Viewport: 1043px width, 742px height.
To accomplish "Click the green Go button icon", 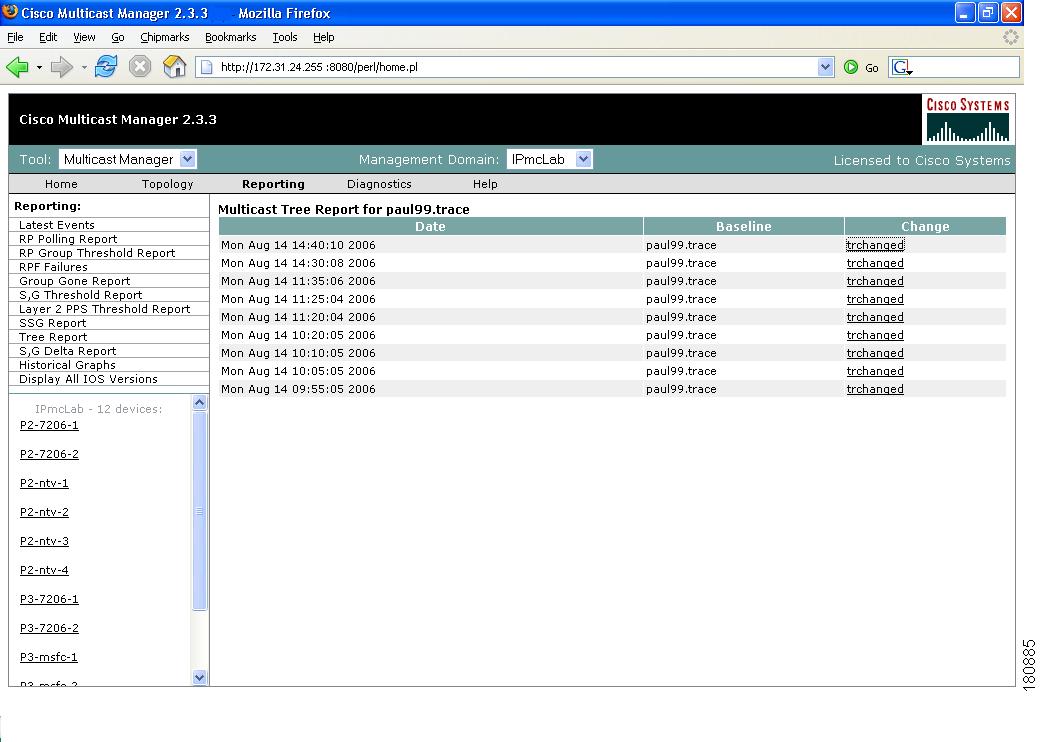I will [851, 67].
